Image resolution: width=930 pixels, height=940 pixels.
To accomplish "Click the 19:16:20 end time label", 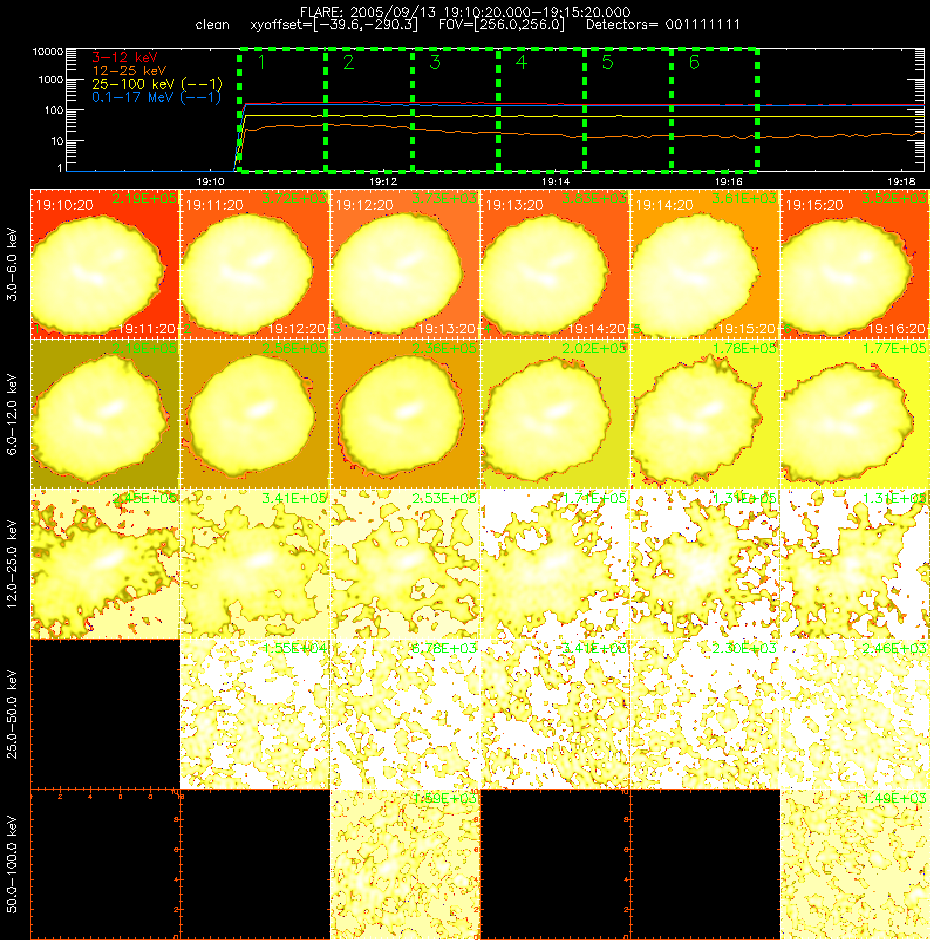I will point(896,329).
